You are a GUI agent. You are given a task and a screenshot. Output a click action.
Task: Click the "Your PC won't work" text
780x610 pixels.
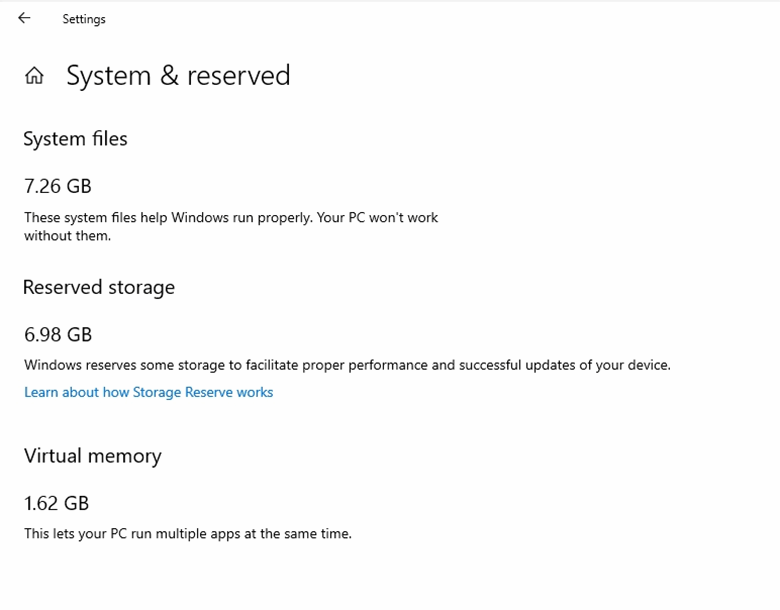pyautogui.click(x=378, y=217)
